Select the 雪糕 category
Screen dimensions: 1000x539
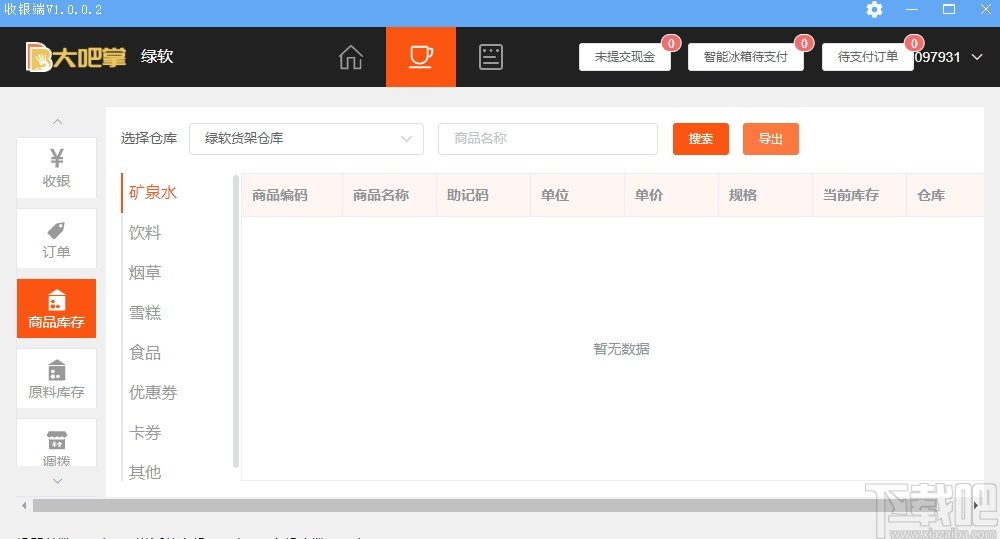[145, 313]
